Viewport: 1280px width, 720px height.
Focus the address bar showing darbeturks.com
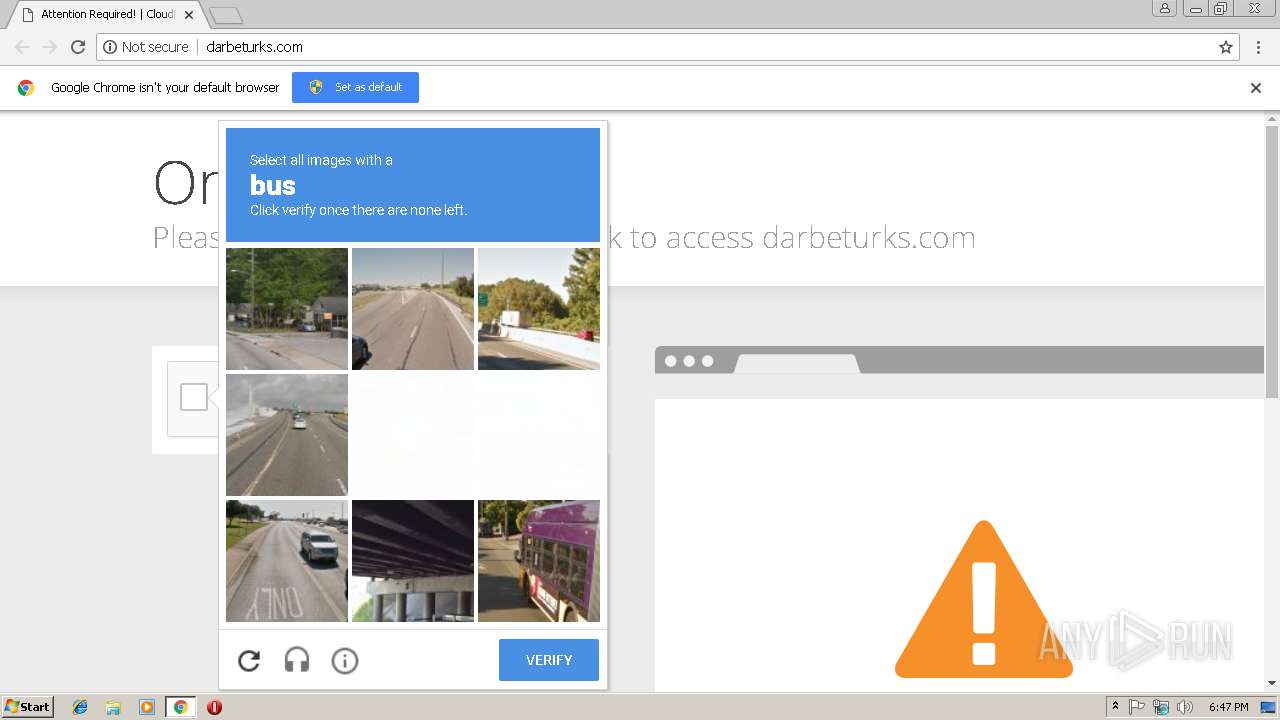[x=668, y=47]
